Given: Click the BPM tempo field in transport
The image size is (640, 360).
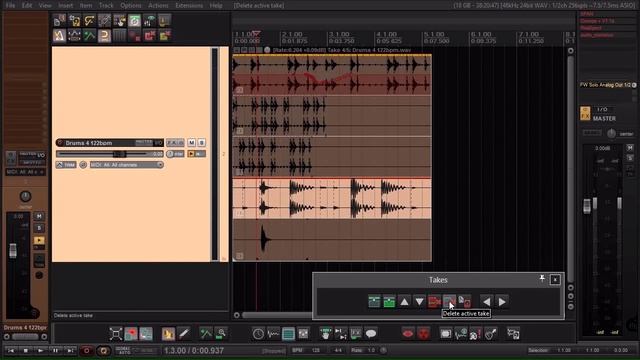Looking at the screenshot, I should pos(315,350).
